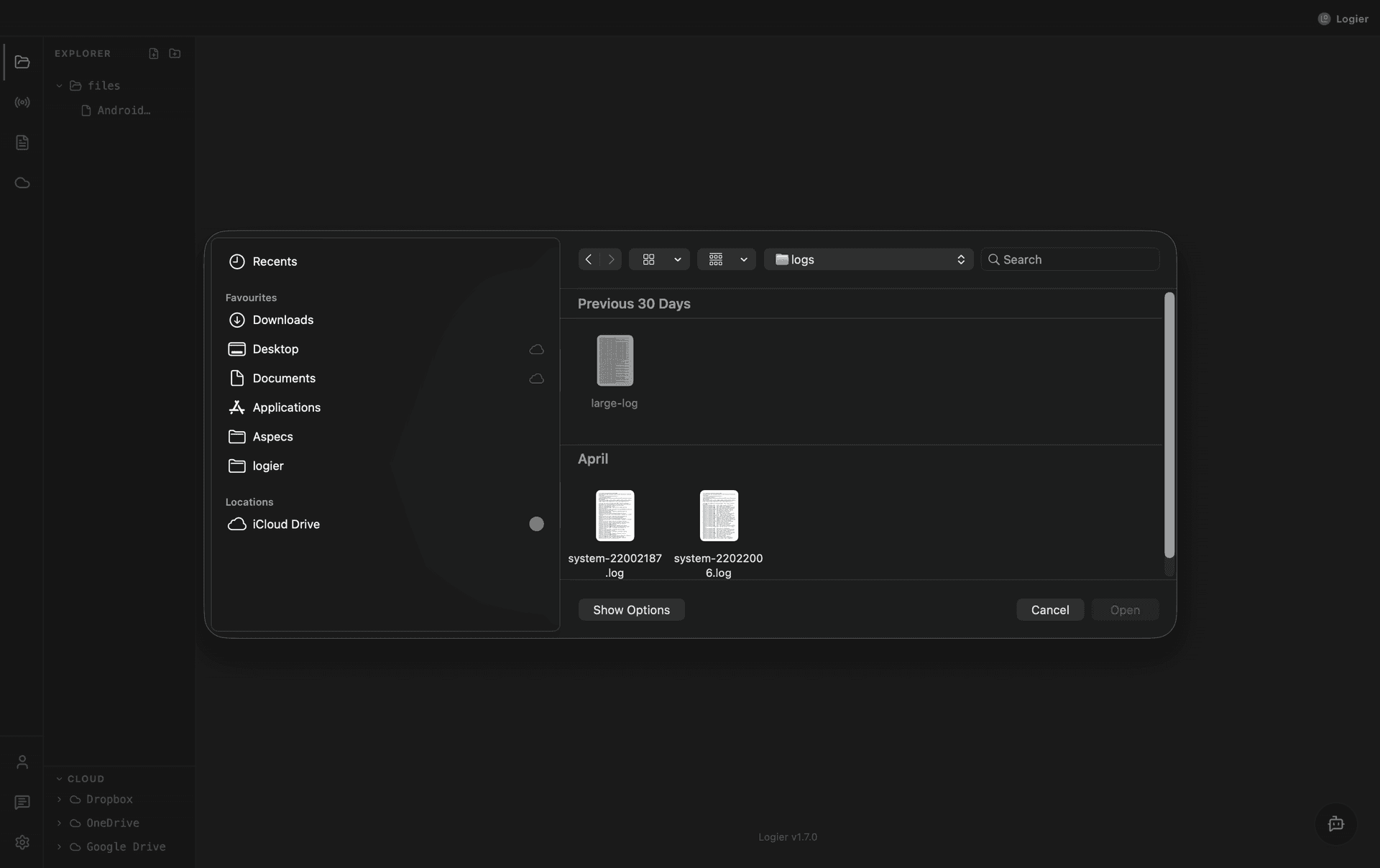This screenshot has width=1380, height=868.
Task: Click the file list vertical scrollbar
Action: 1169,425
